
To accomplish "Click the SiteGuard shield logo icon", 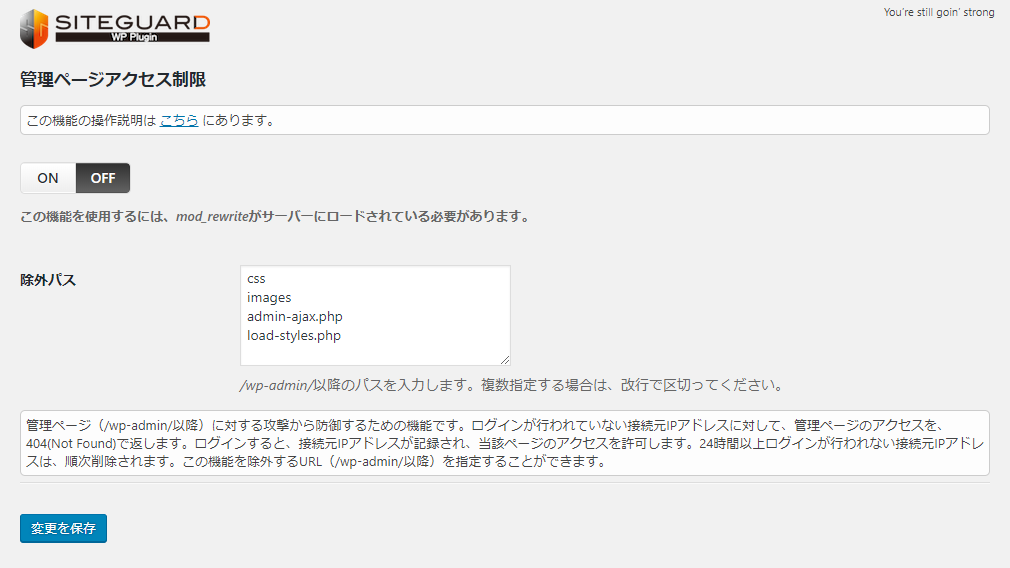I will pyautogui.click(x=34, y=28).
